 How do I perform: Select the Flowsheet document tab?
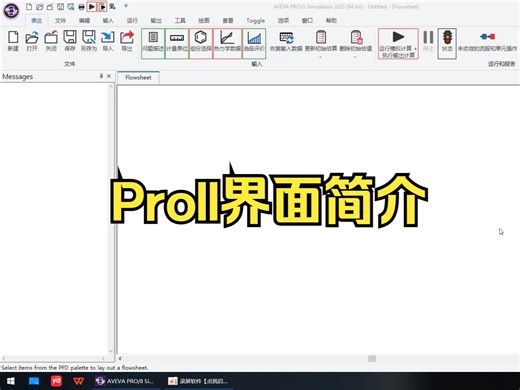[x=138, y=78]
